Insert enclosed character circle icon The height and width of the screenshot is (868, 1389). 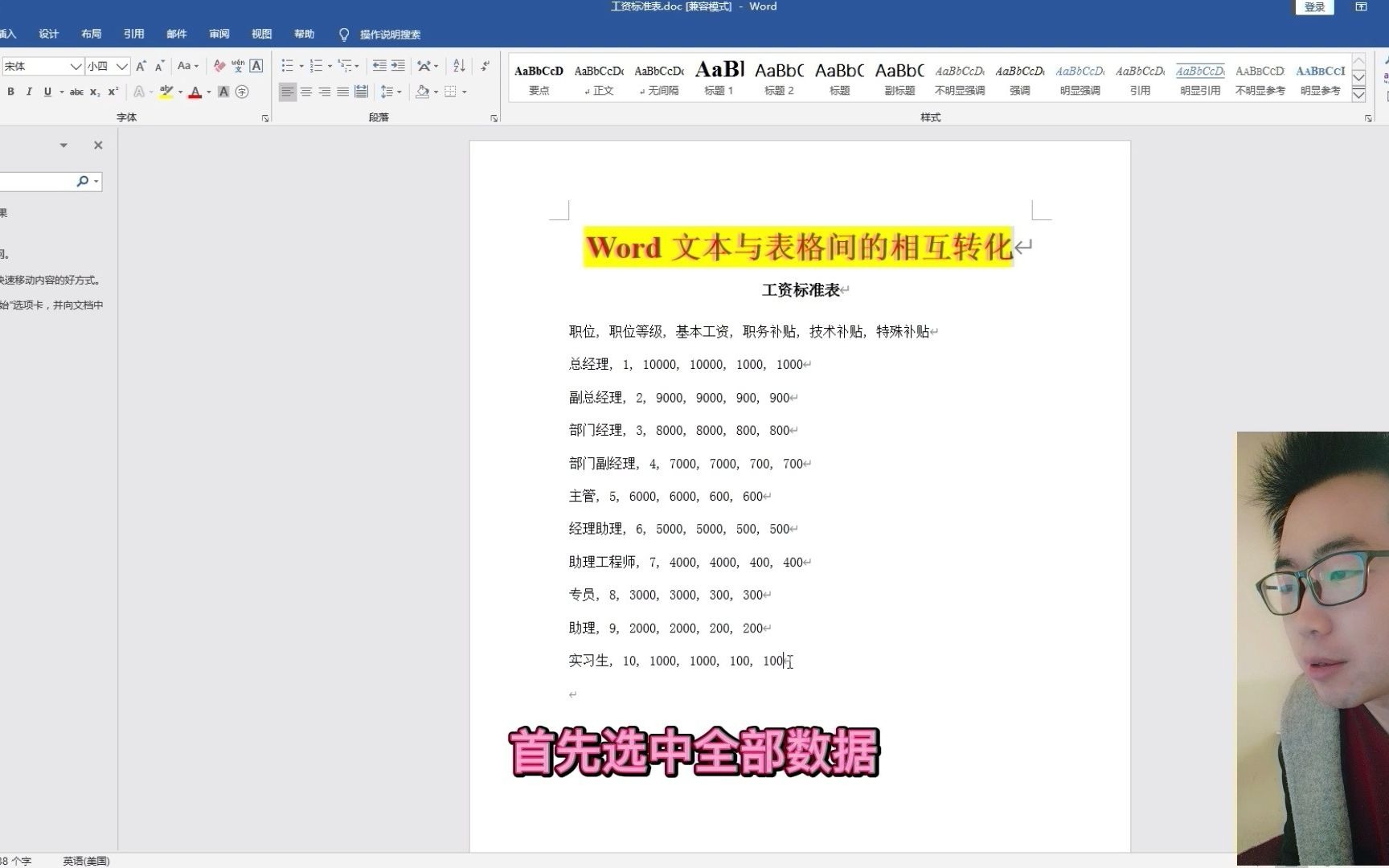click(242, 92)
